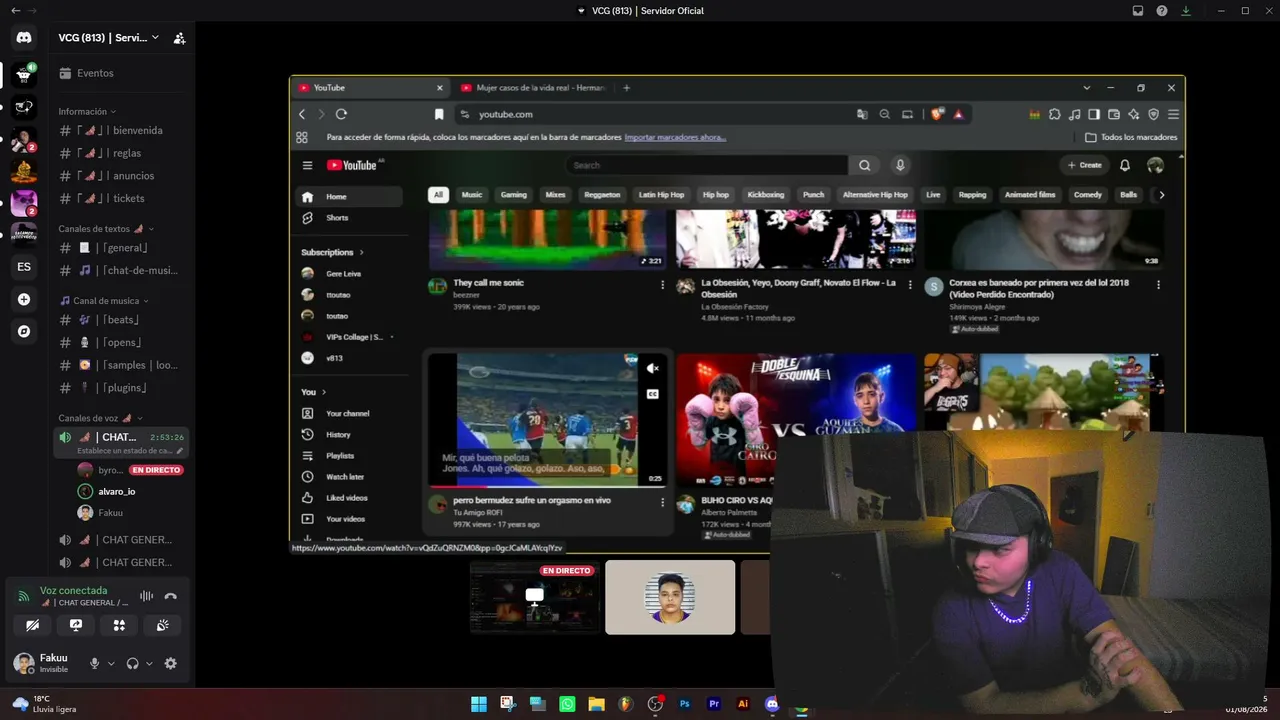
Task: Collapse the Canal de musica category
Action: 104,301
